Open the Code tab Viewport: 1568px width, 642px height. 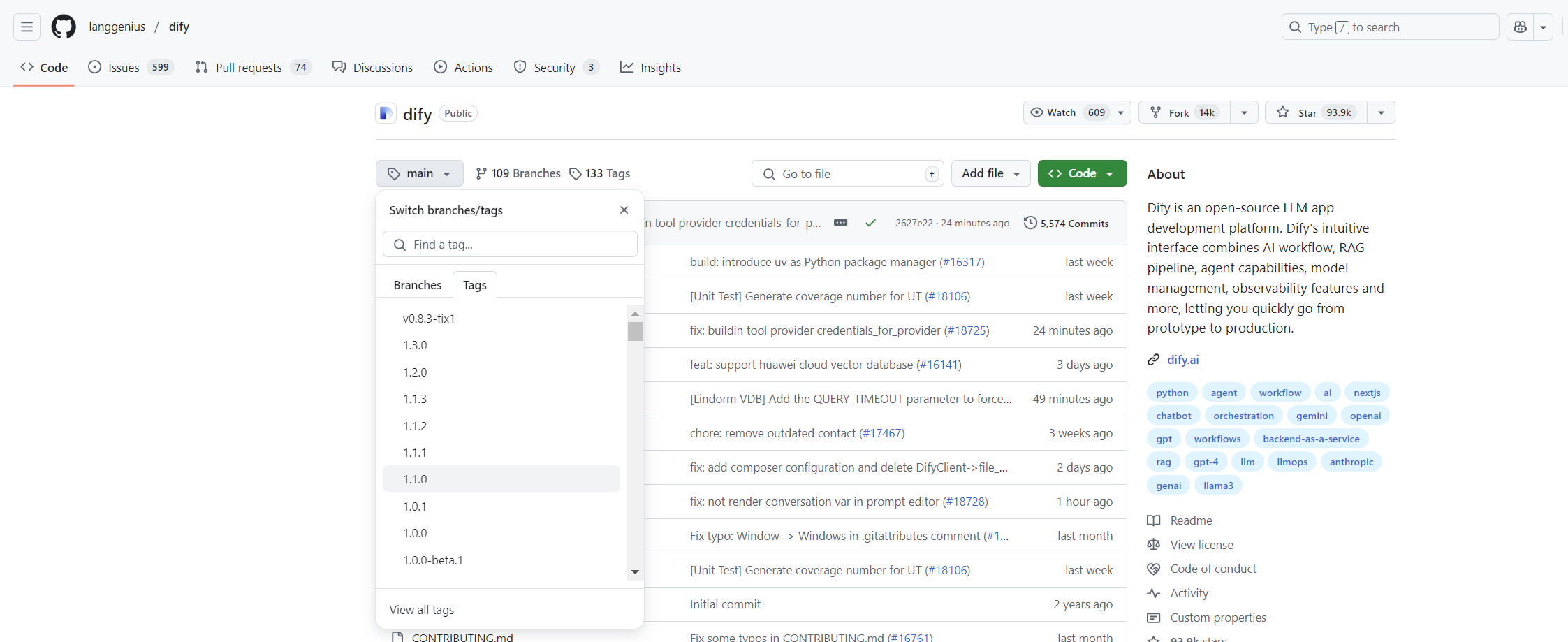click(x=44, y=68)
